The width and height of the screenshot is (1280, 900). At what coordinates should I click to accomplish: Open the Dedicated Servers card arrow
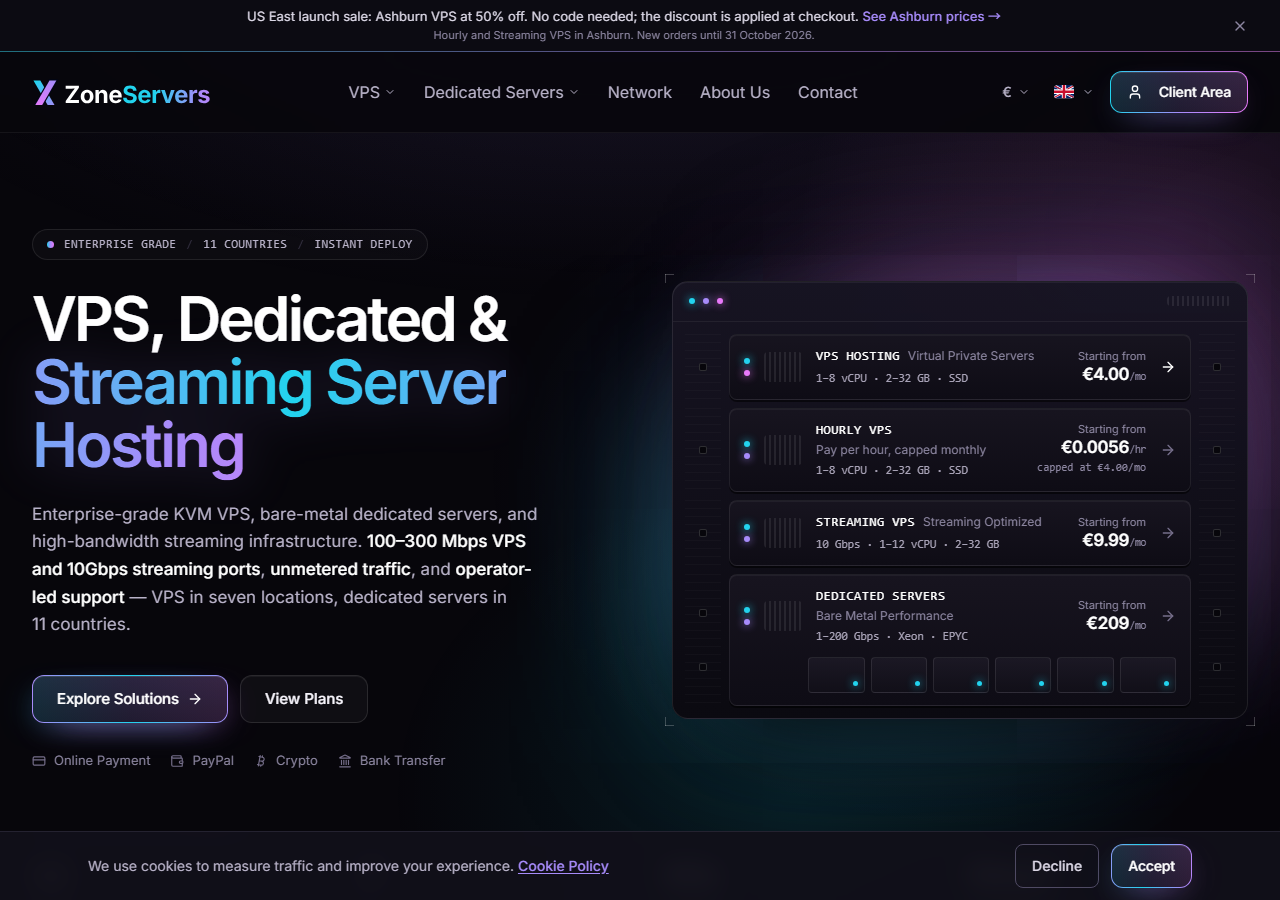tap(1168, 616)
